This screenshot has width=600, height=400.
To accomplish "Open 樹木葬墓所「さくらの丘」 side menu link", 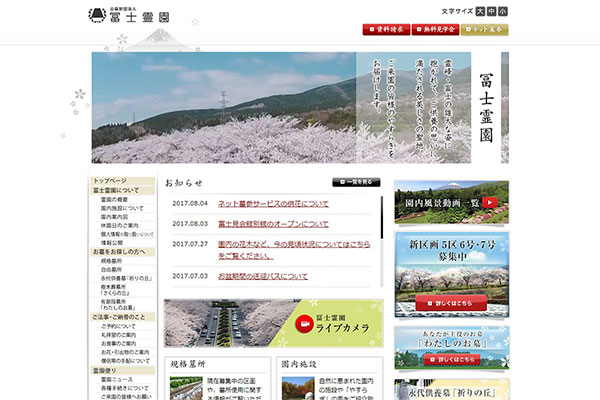I will [x=115, y=290].
